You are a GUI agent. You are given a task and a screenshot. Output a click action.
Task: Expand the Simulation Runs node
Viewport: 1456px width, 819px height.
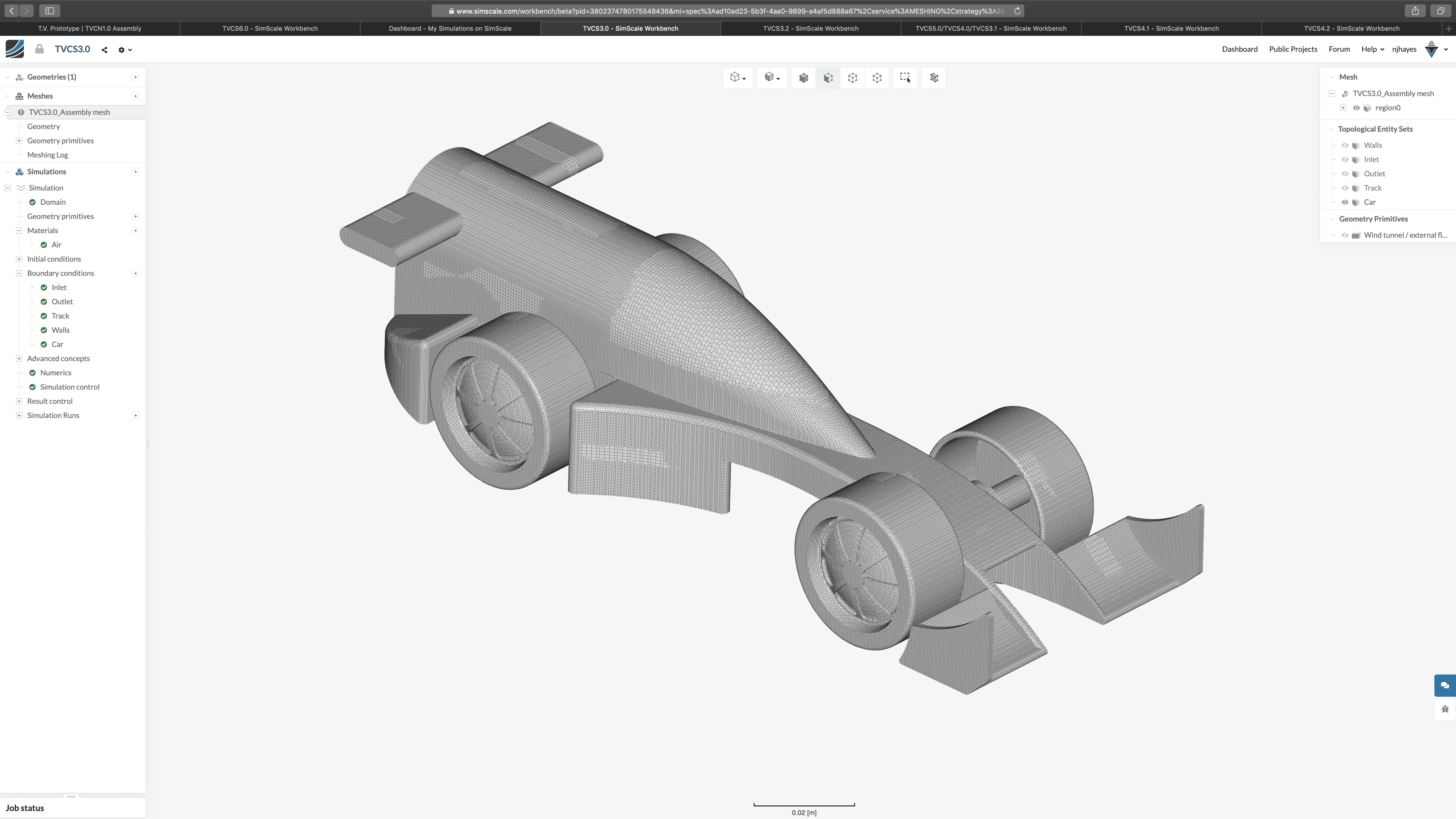coord(19,415)
